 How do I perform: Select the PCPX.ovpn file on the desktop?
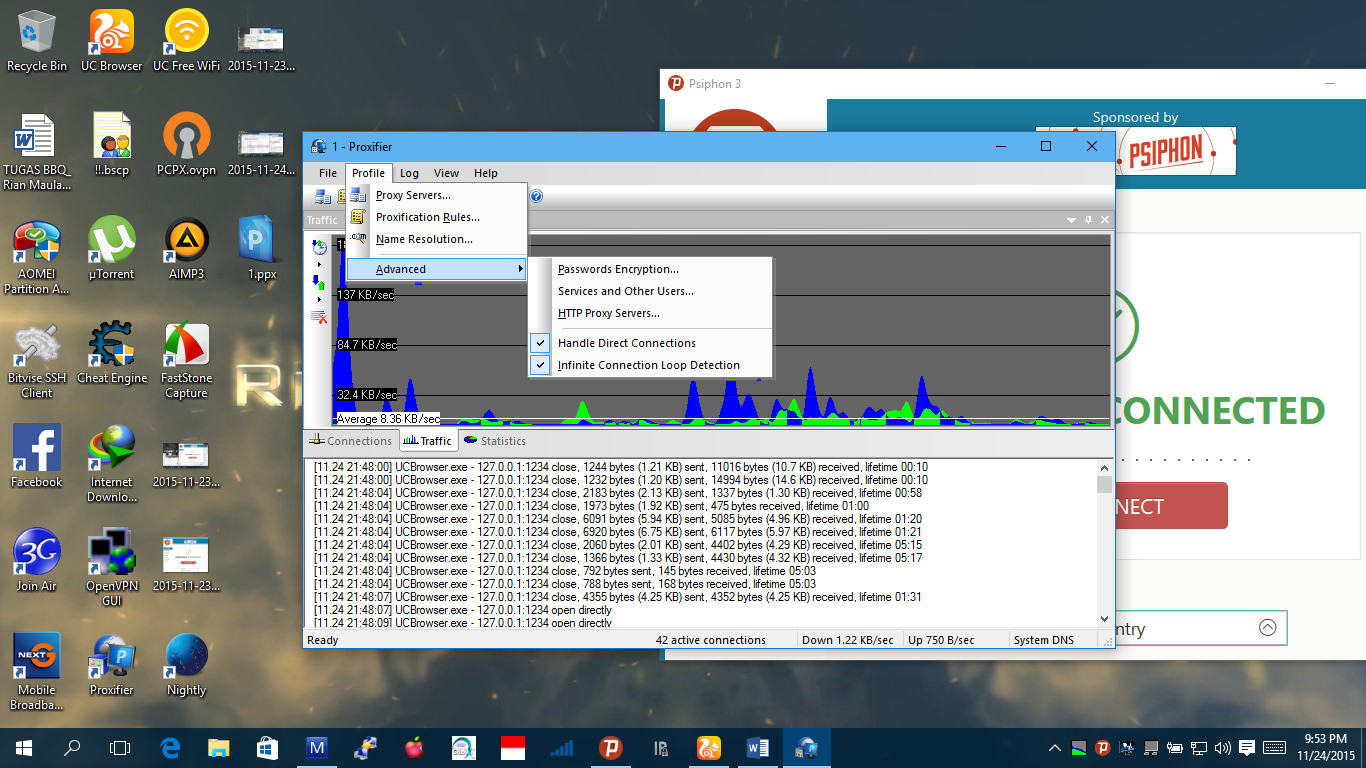click(187, 145)
